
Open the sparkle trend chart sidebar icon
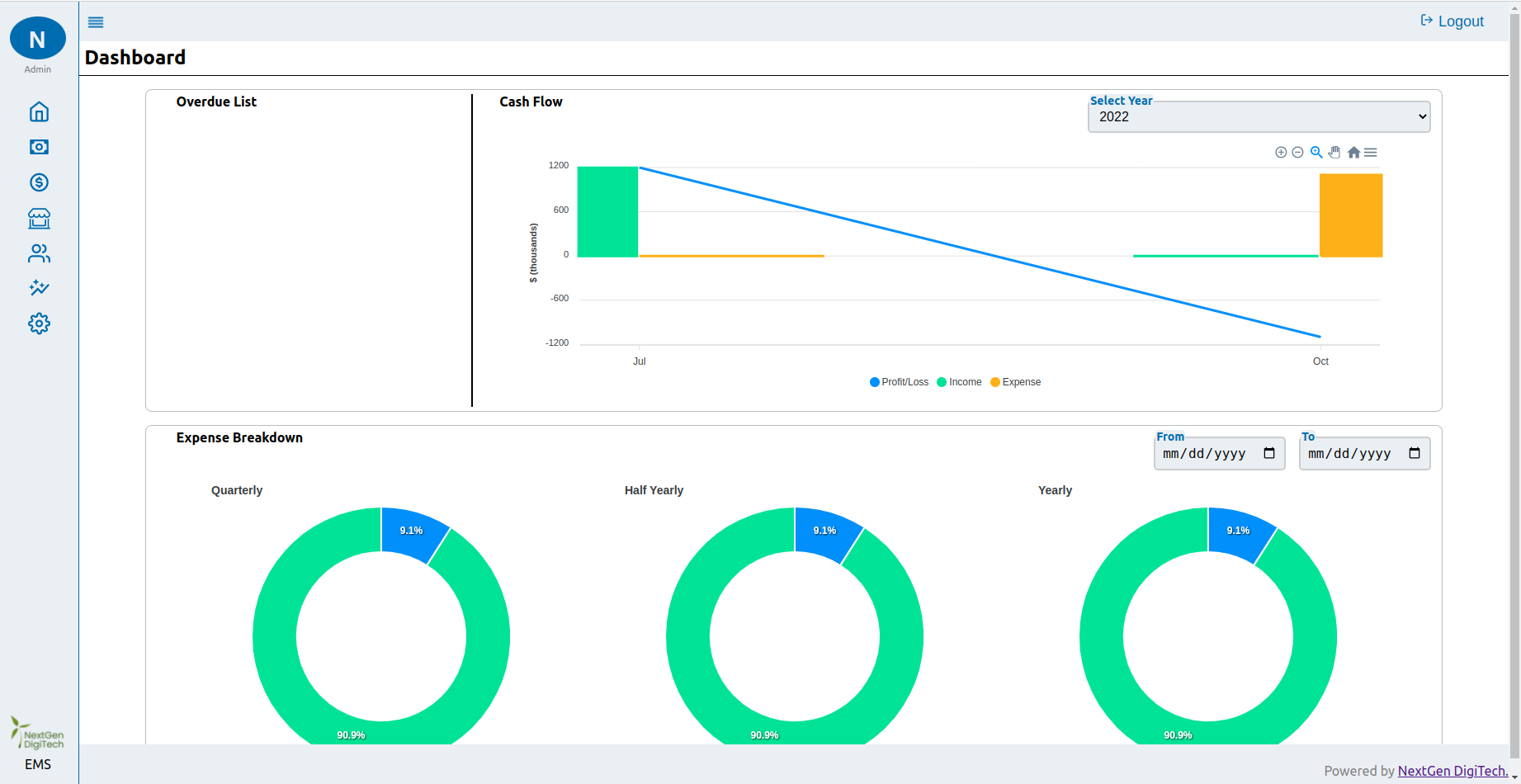[x=39, y=288]
